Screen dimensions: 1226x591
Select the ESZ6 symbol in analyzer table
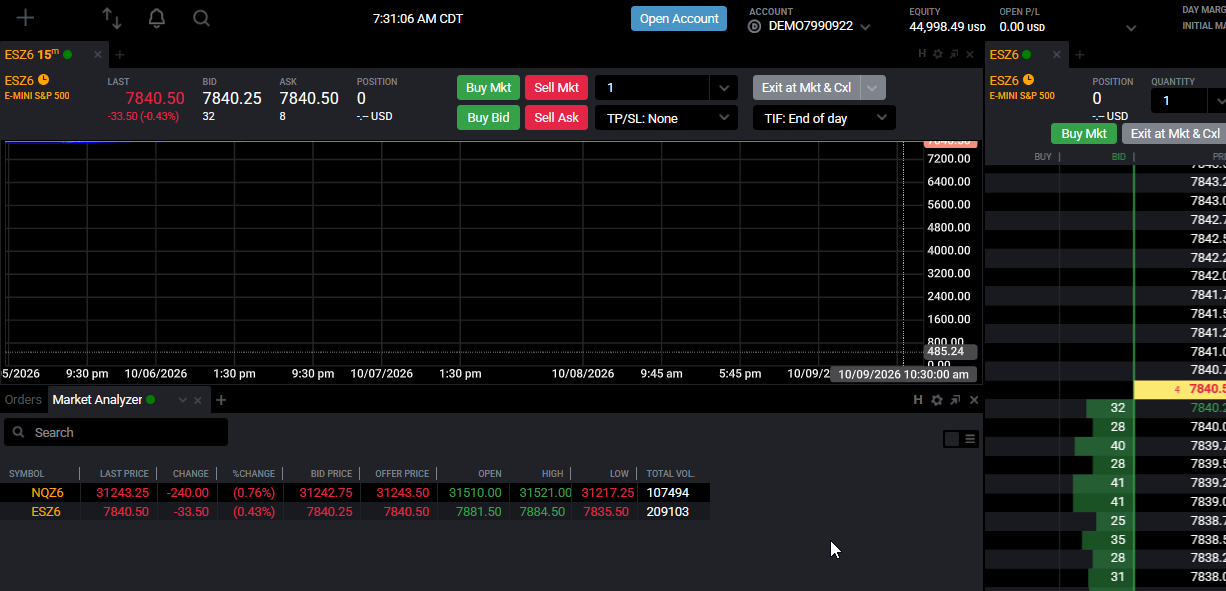coord(46,512)
